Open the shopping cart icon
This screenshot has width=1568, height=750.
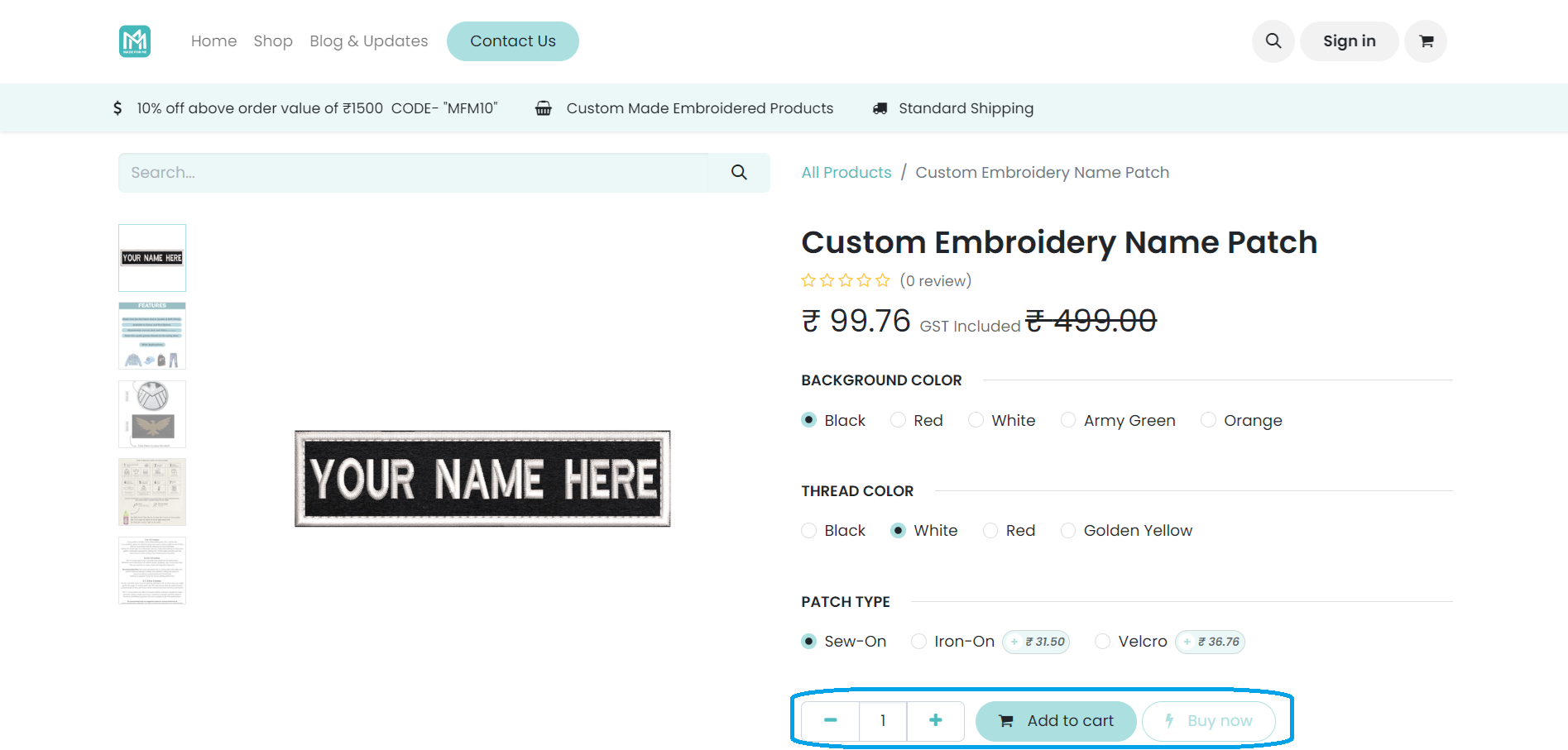1426,41
